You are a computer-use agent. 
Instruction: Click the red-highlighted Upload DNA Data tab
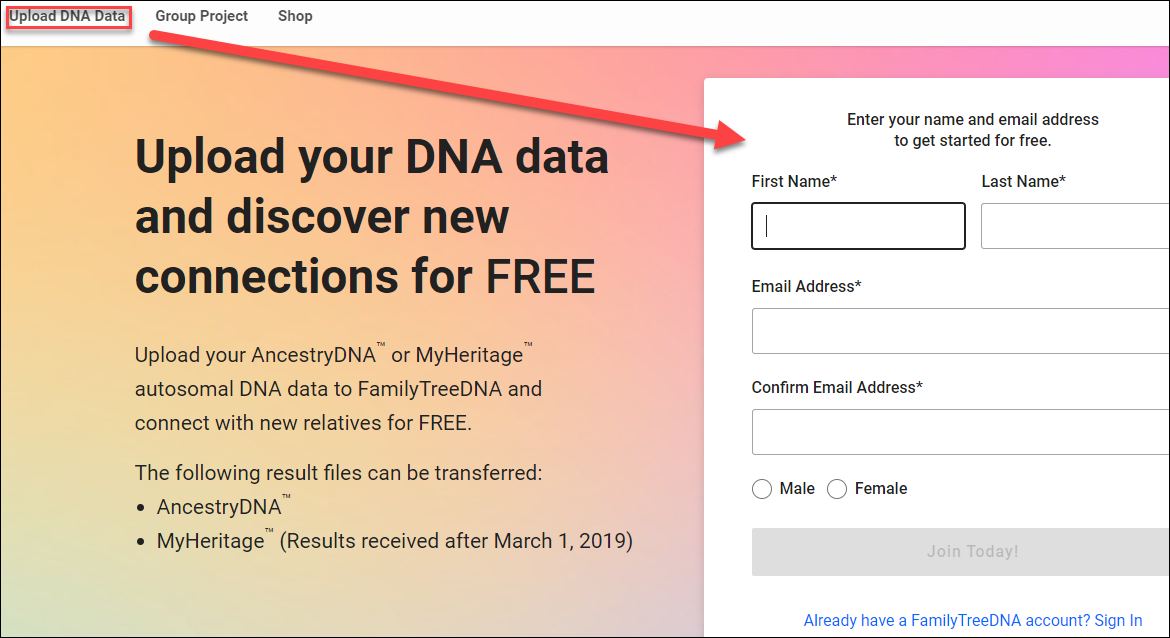pos(66,16)
